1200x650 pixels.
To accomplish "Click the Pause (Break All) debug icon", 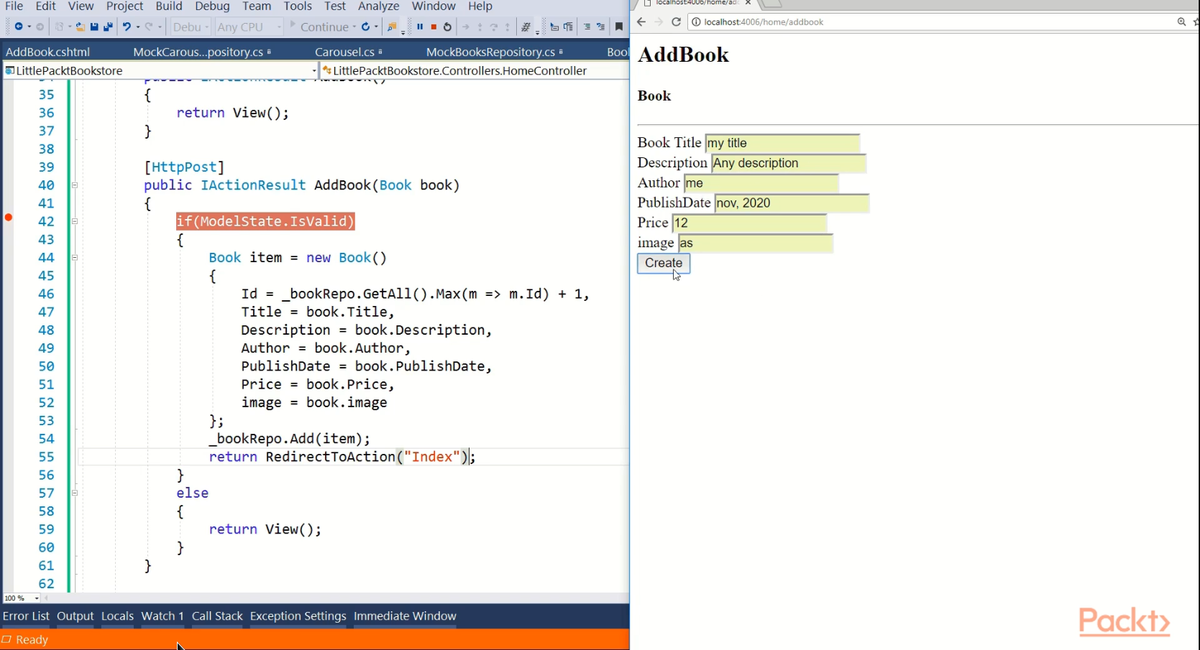I will [420, 27].
